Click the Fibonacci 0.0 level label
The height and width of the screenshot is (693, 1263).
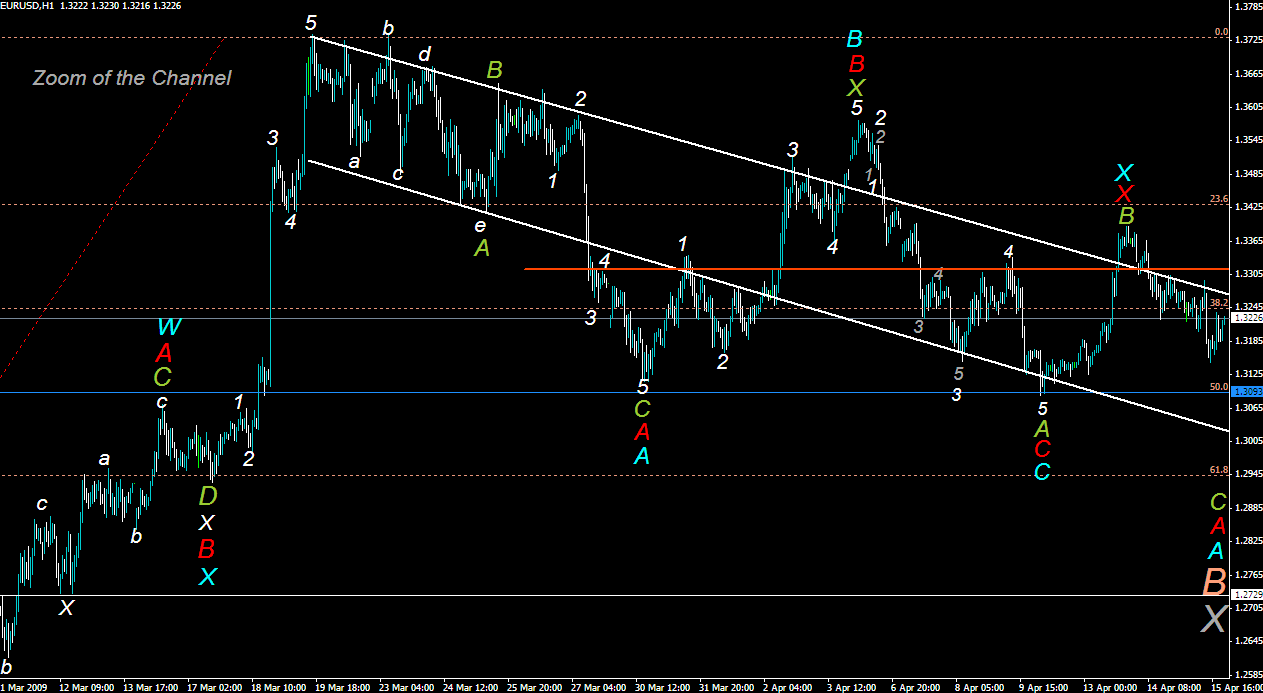tap(1221, 32)
